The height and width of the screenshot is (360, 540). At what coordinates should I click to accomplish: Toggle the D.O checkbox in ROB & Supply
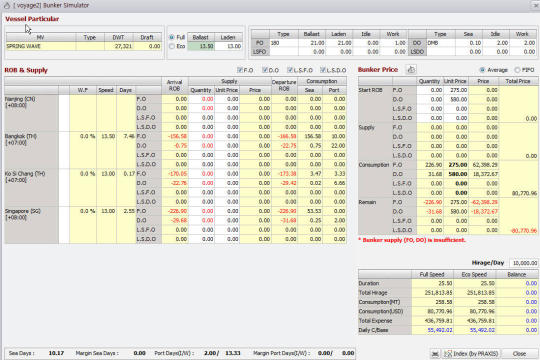(265, 70)
